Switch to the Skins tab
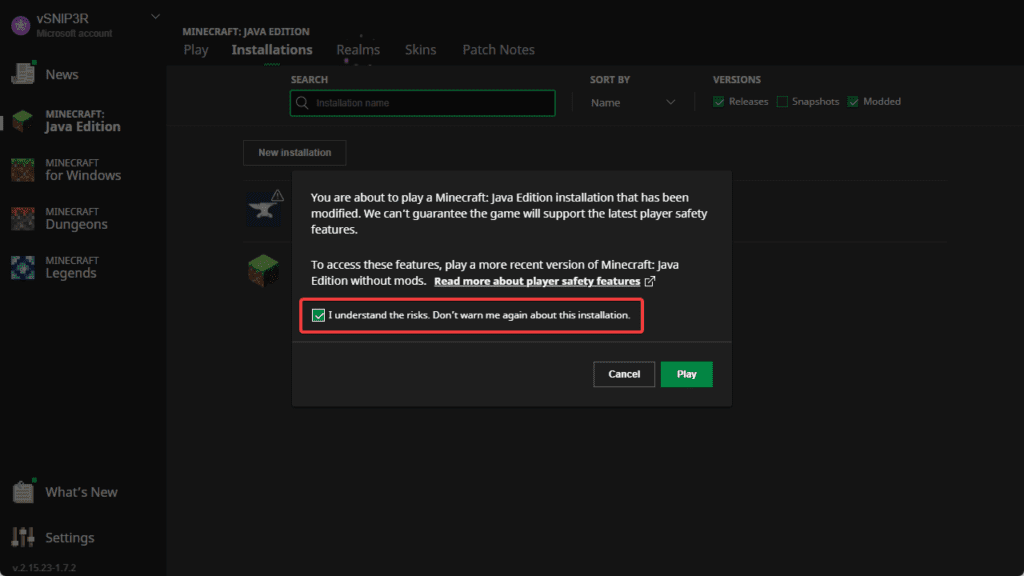1024x576 pixels. click(x=420, y=50)
